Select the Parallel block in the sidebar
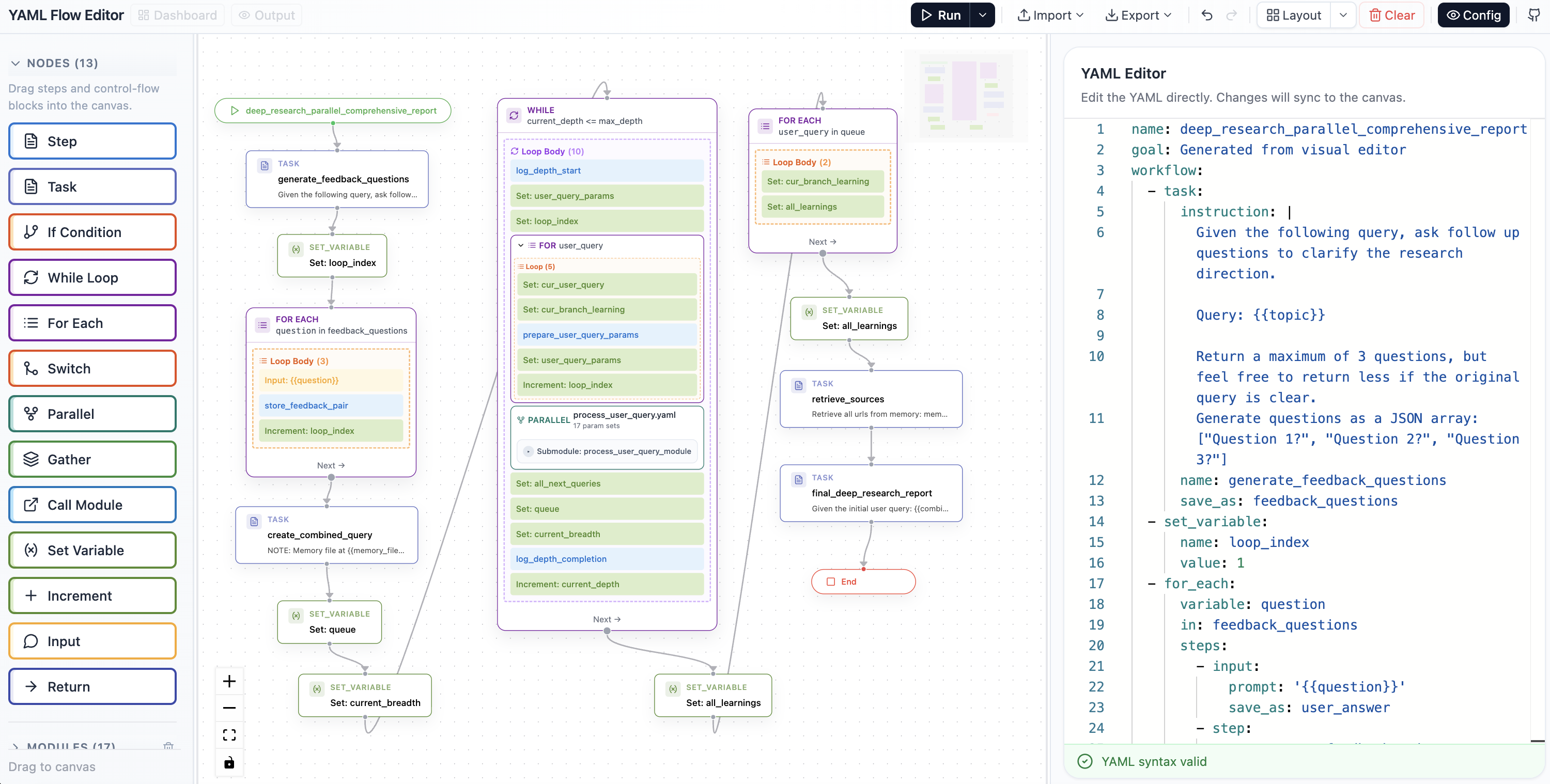 coord(91,413)
